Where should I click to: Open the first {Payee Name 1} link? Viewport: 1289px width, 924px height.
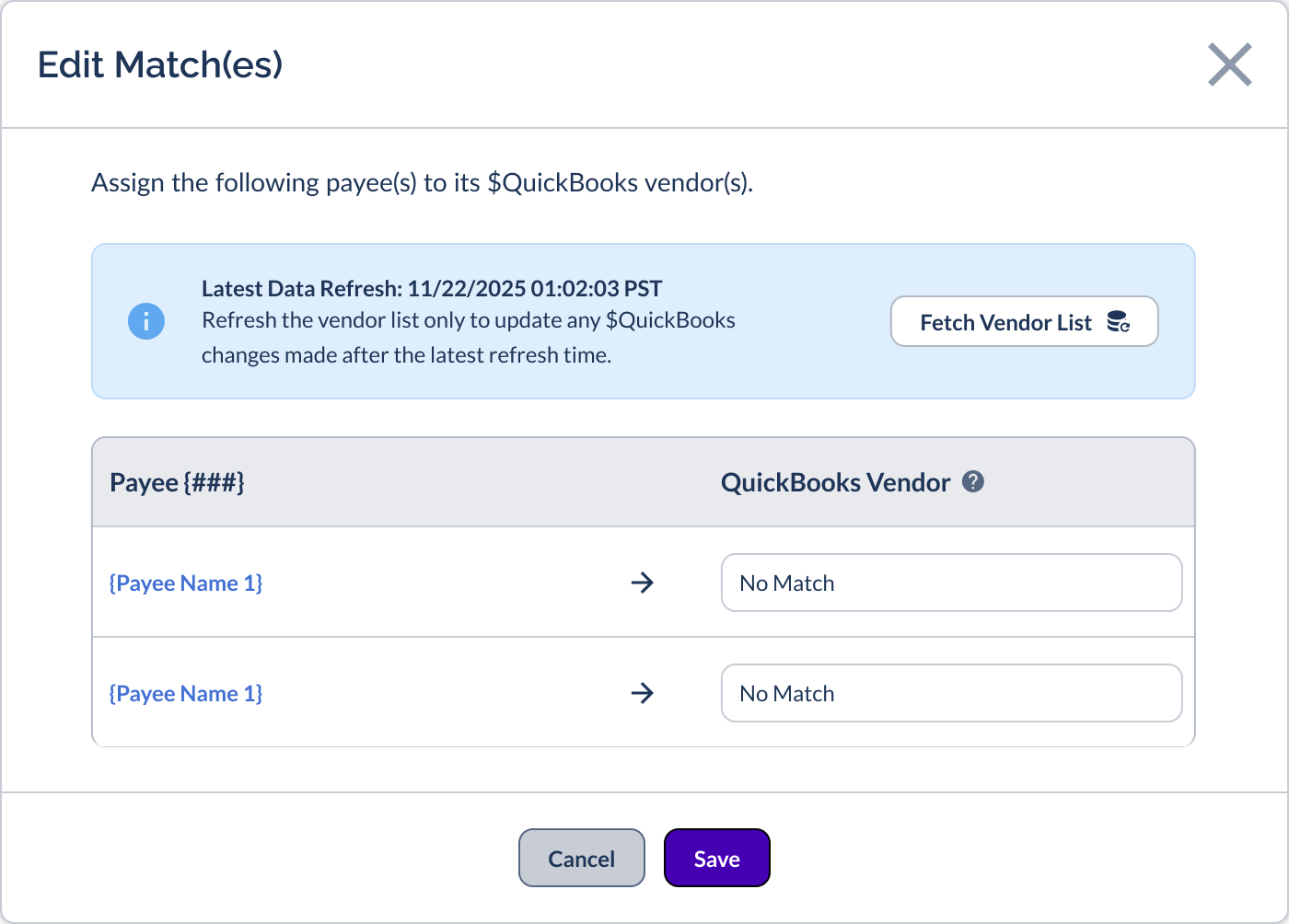point(186,583)
